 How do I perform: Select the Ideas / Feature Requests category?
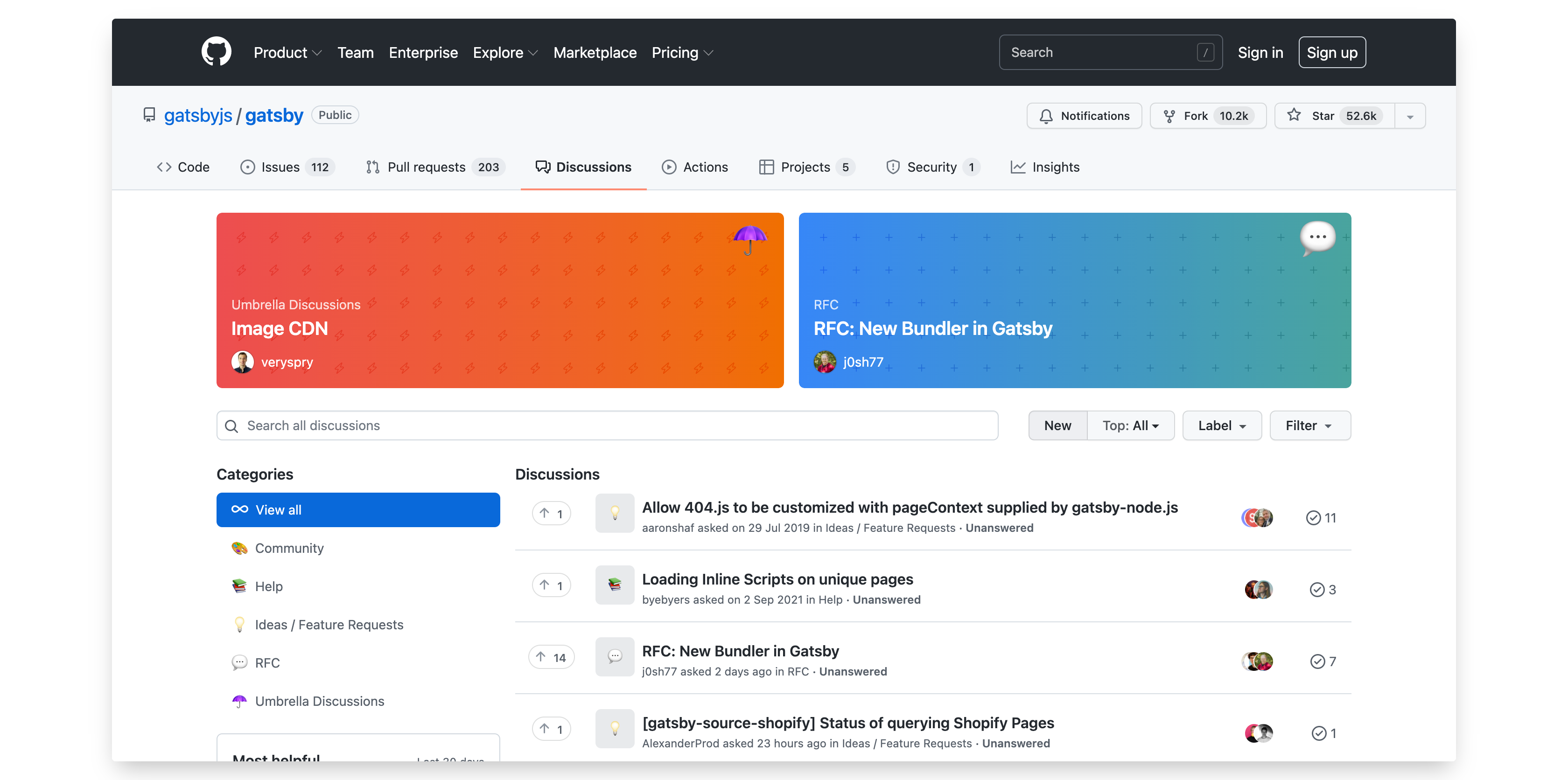[358, 625]
